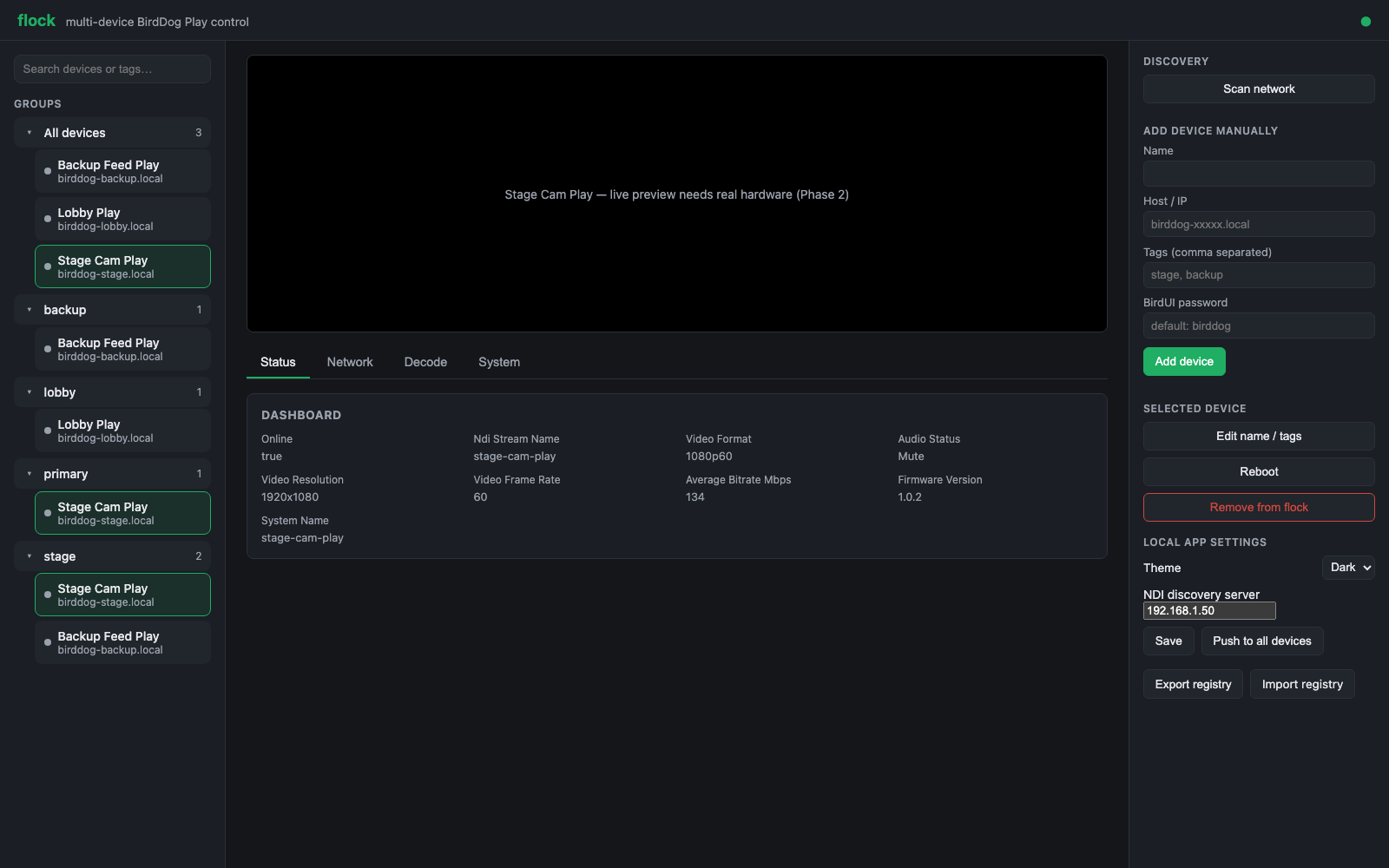Click the Ndi Stream Name value stage-cam-play

point(515,457)
